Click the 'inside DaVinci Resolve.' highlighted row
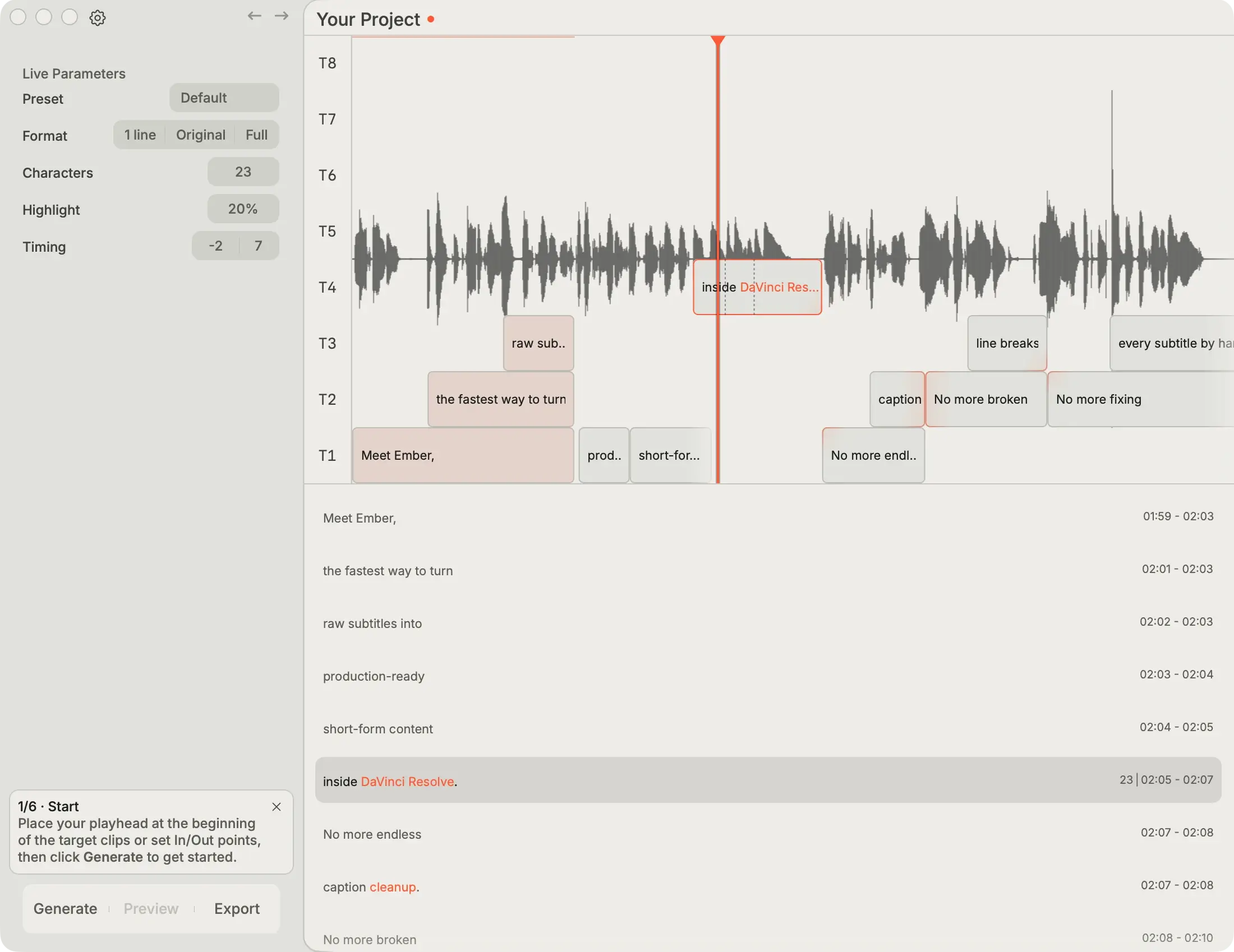Image resolution: width=1234 pixels, height=952 pixels. coord(768,780)
